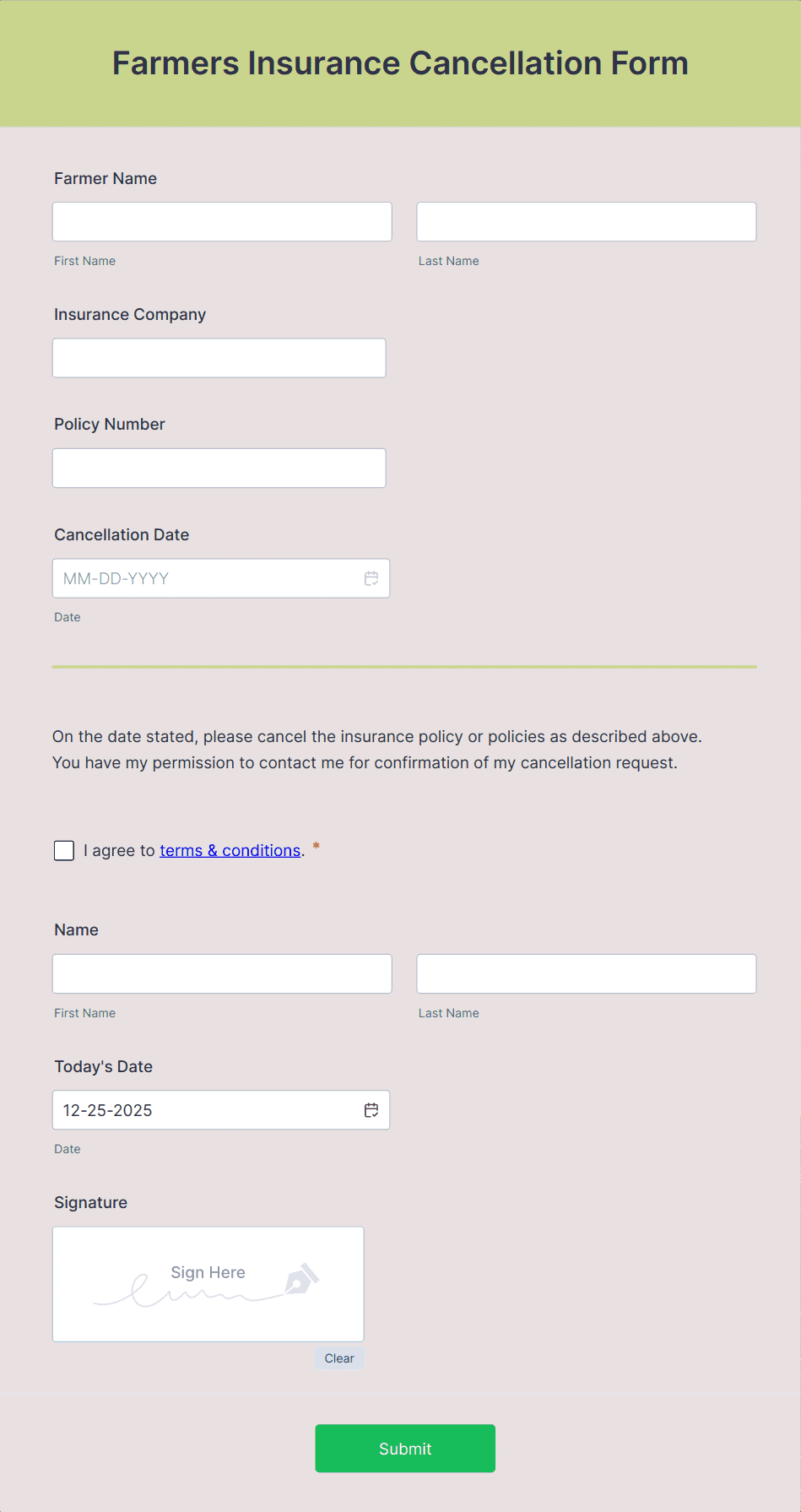Click the Date label under Cancellation Date
This screenshot has height=1512, width=801.
click(67, 617)
